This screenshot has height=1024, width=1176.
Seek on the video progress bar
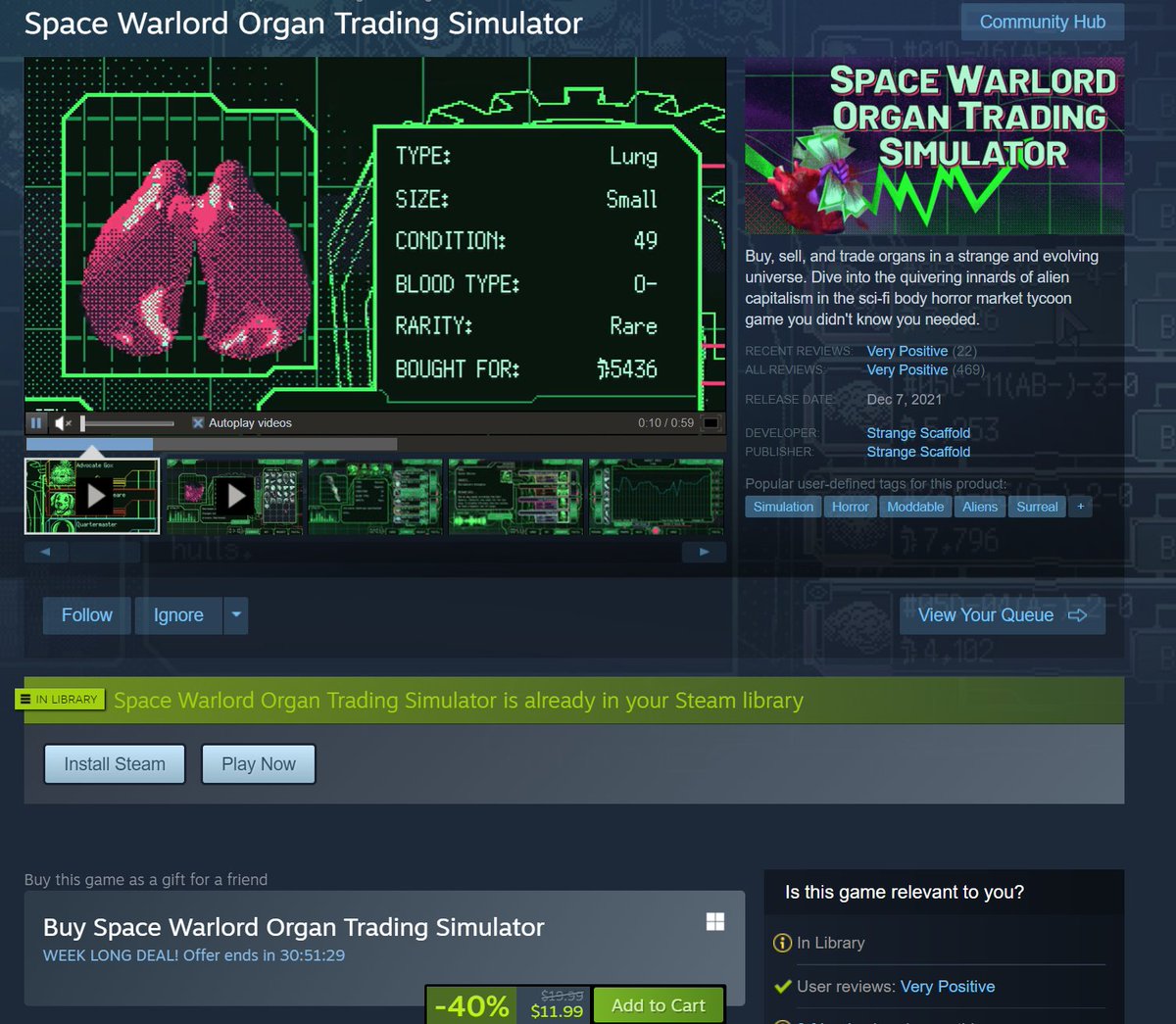coord(375,444)
